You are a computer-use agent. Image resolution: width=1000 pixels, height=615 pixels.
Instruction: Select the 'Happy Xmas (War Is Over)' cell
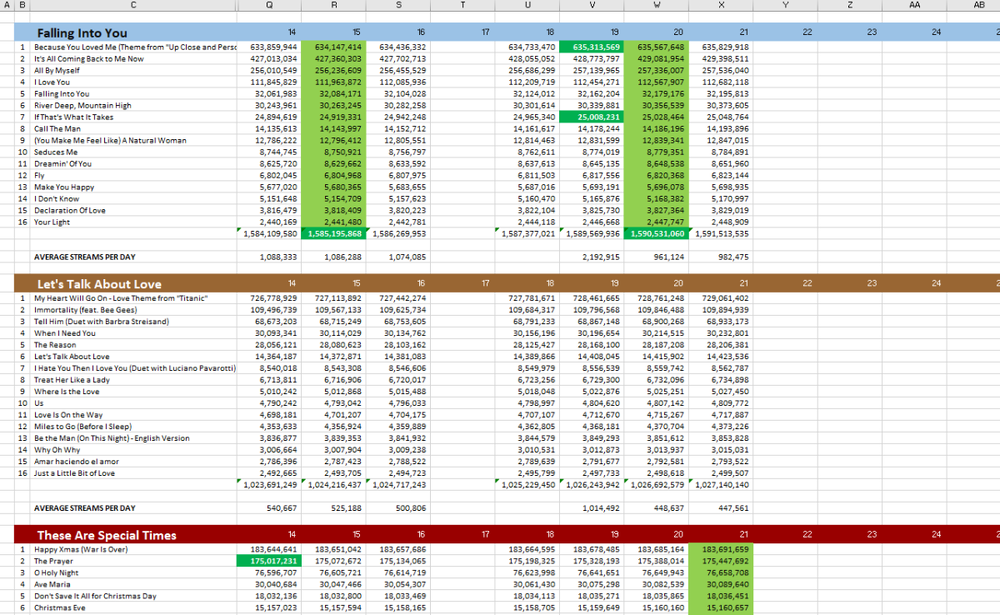[133, 550]
